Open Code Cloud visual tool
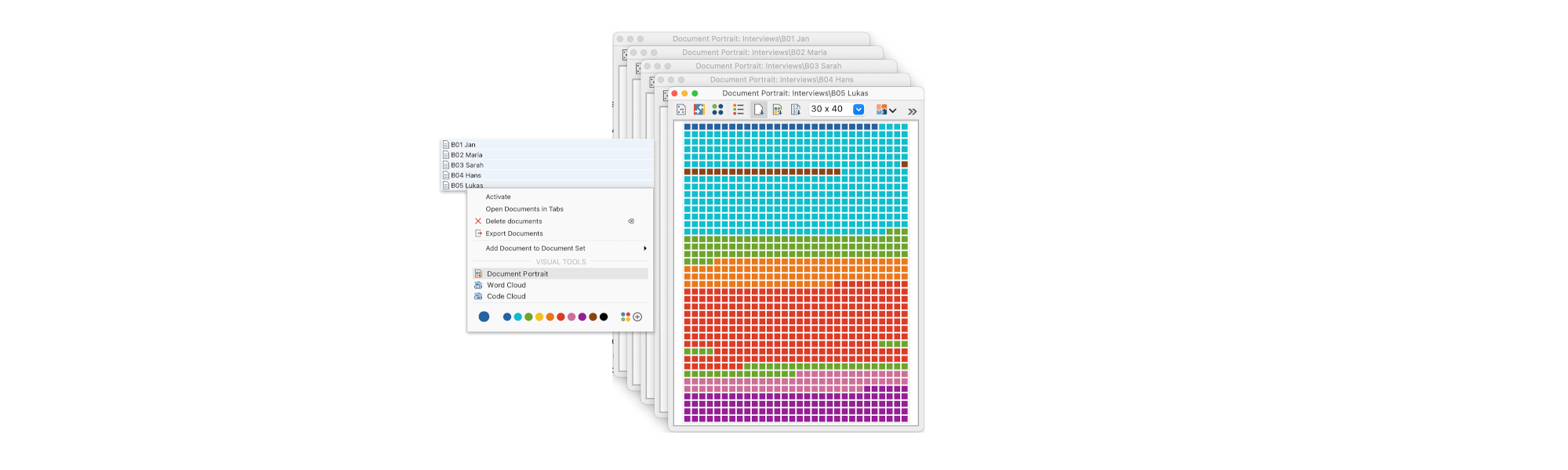Image resolution: width=1568 pixels, height=470 pixels. pyautogui.click(x=506, y=296)
